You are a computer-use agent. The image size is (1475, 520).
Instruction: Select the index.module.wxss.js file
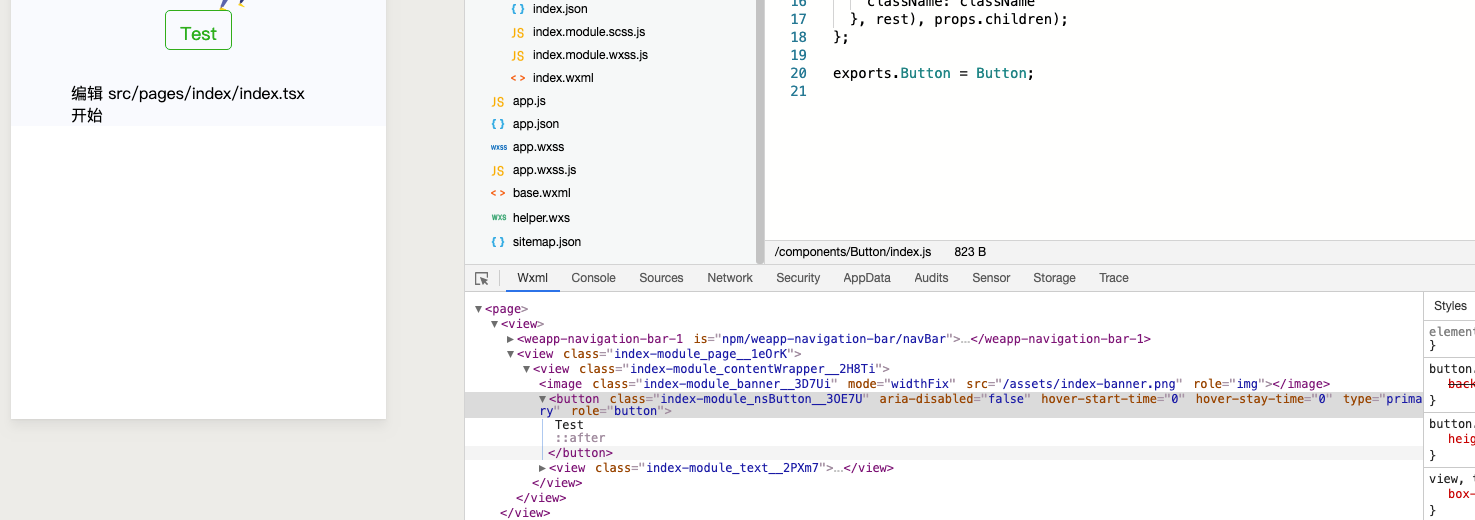590,55
